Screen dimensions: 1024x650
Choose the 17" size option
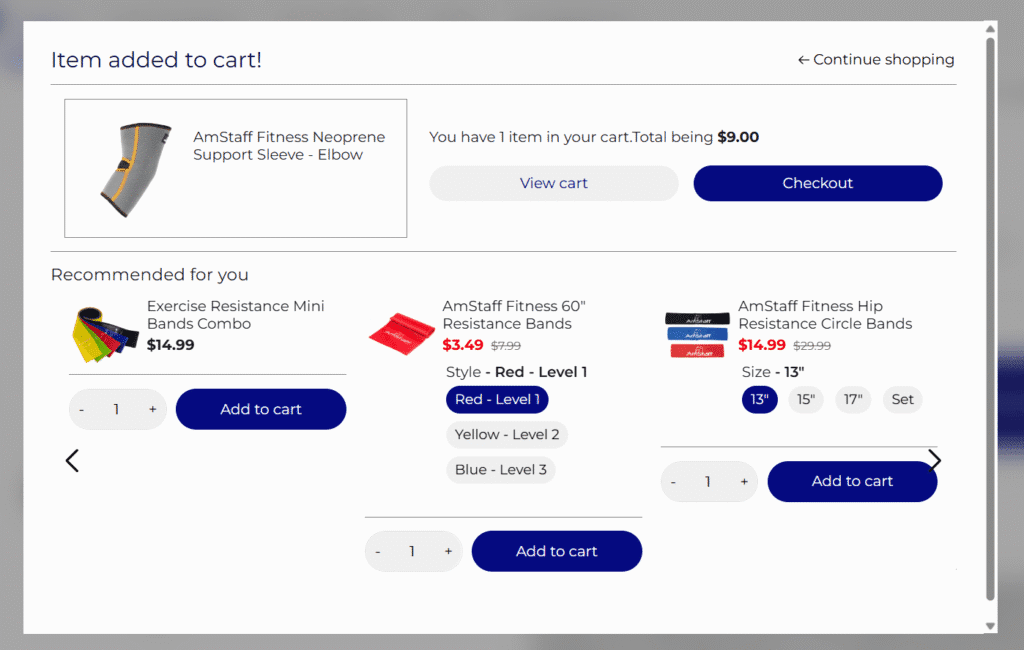(853, 400)
